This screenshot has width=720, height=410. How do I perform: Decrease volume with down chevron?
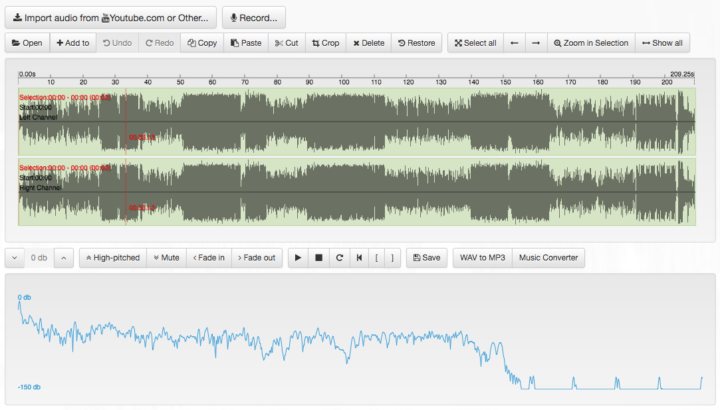[x=15, y=258]
